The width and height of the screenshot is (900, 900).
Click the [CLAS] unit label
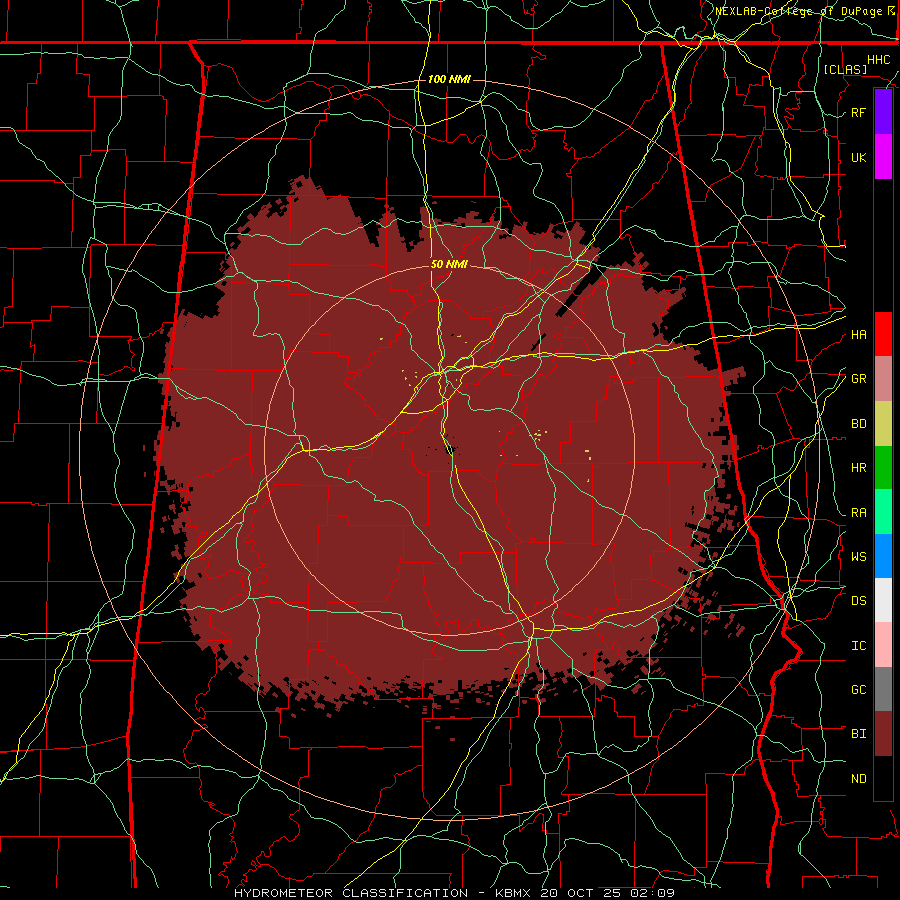(845, 69)
